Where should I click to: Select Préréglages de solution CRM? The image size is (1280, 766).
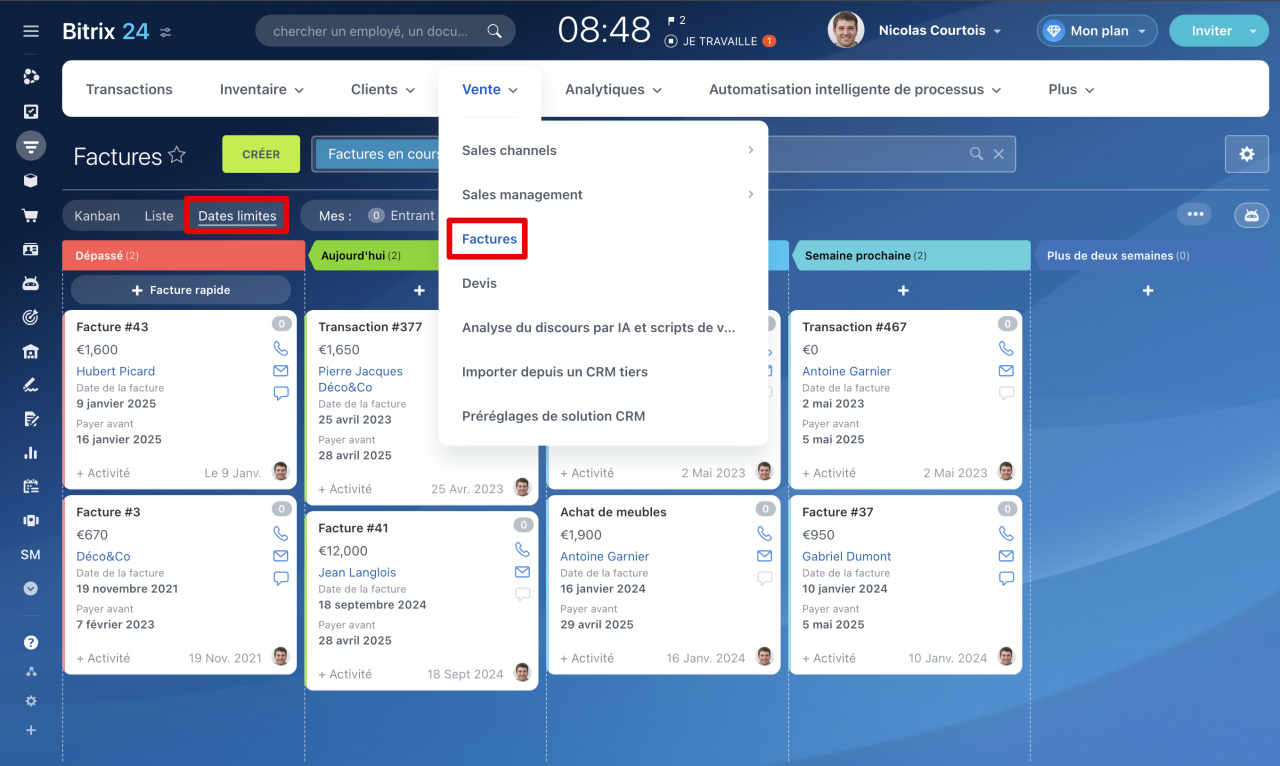click(553, 416)
